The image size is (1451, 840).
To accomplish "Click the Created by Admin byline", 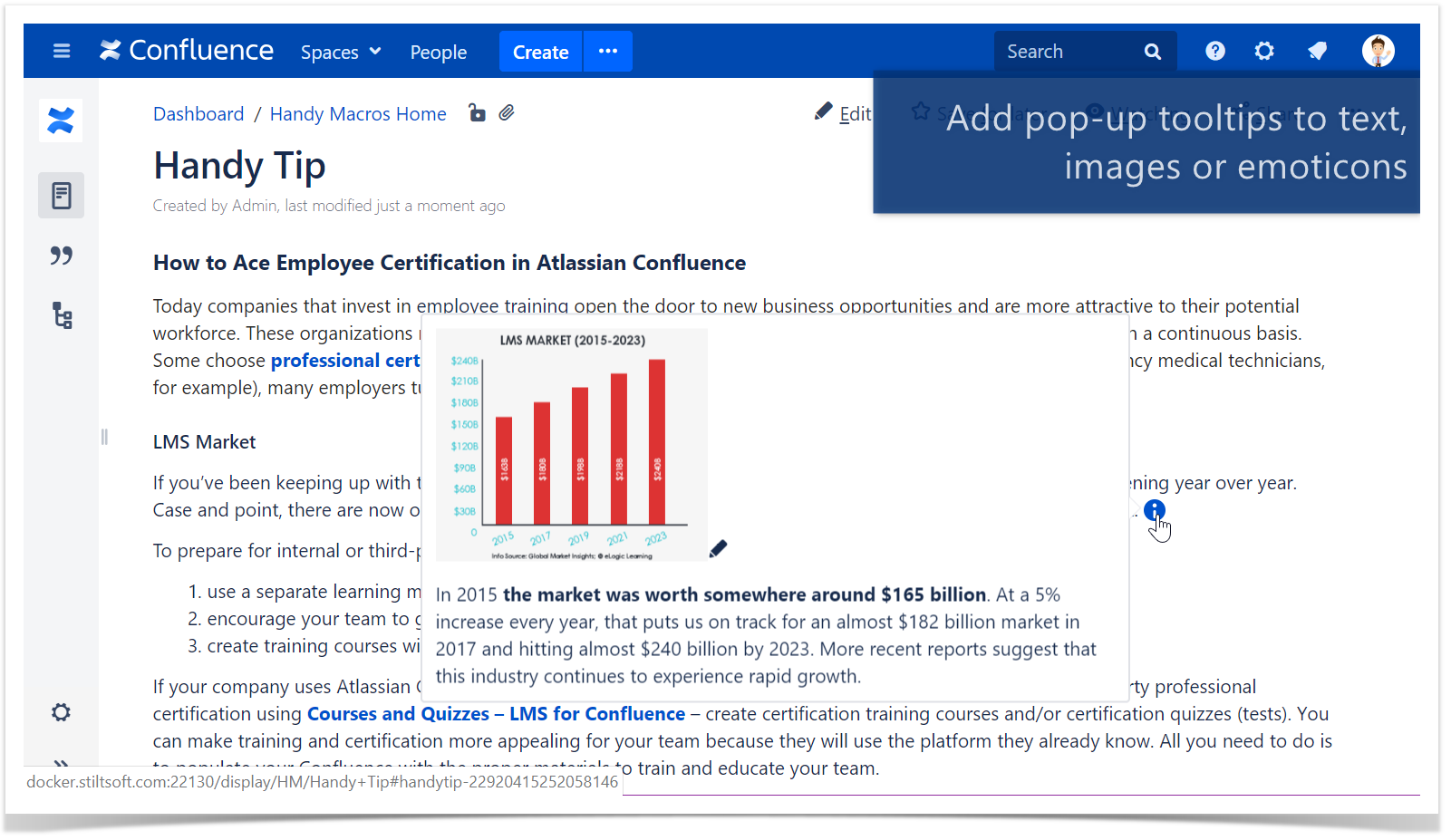I will pyautogui.click(x=329, y=206).
